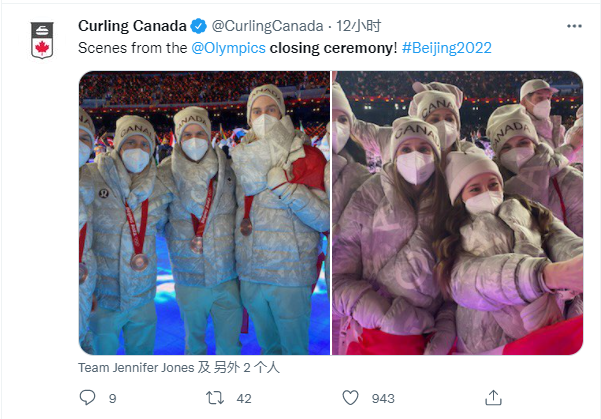Click the blue verified badge

[x=199, y=26]
